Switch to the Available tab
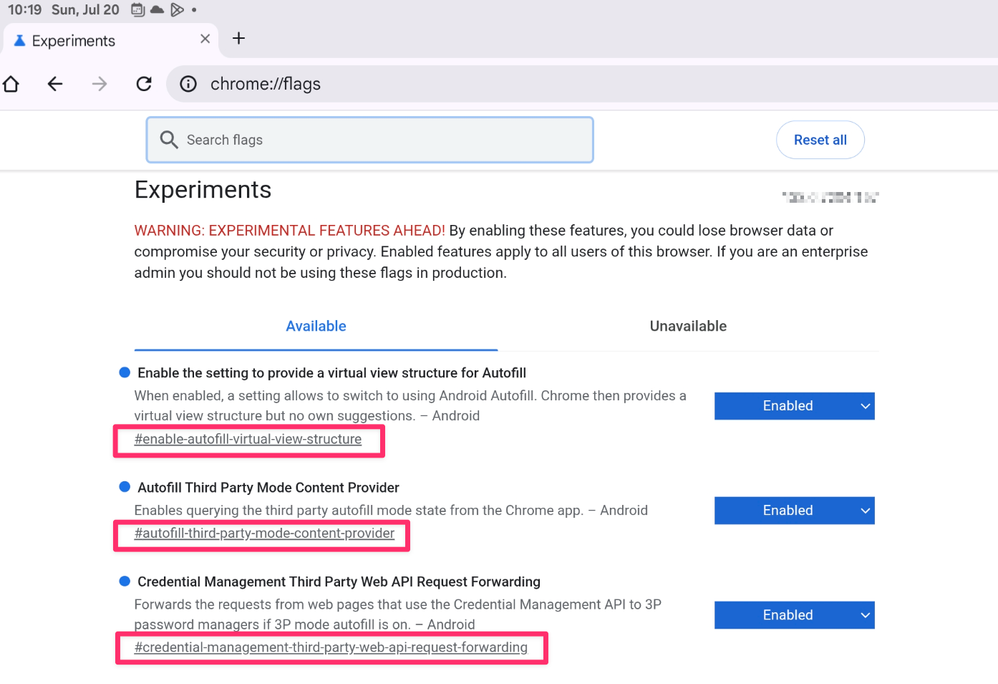The image size is (998, 684). coord(316,326)
